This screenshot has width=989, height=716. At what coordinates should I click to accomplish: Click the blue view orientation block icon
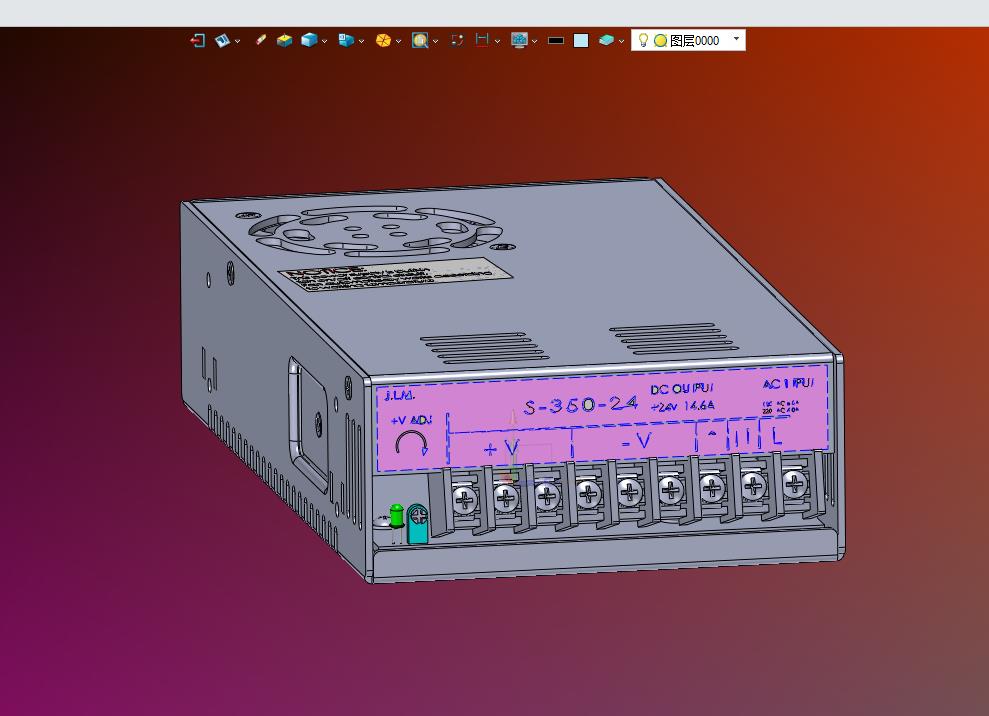pos(346,40)
